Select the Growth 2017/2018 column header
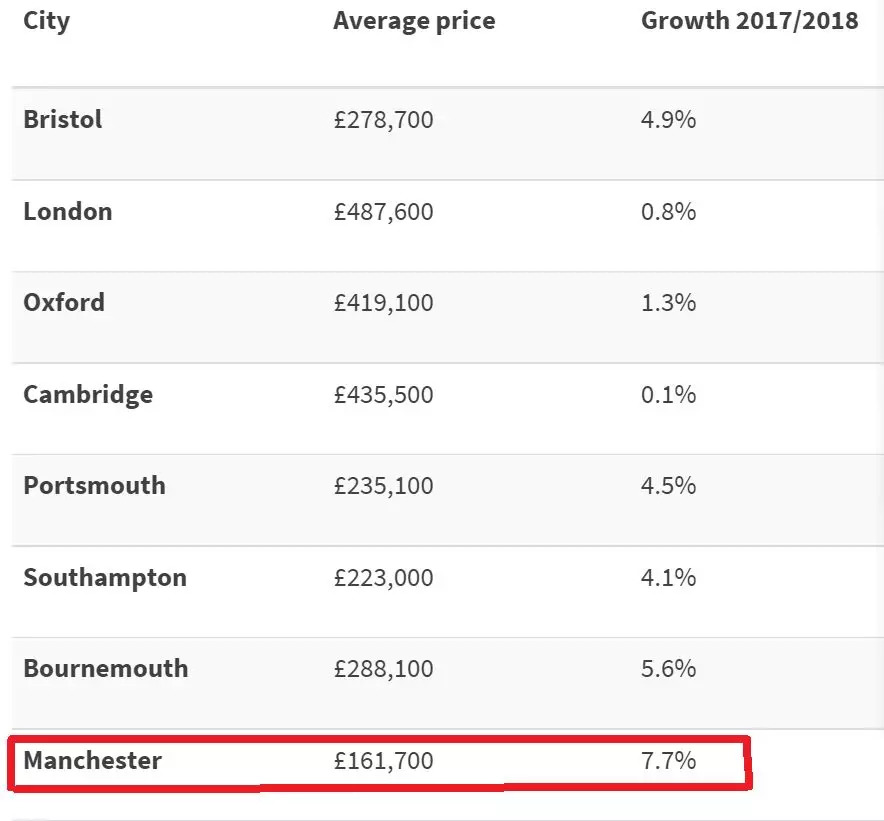884x821 pixels. point(749,21)
